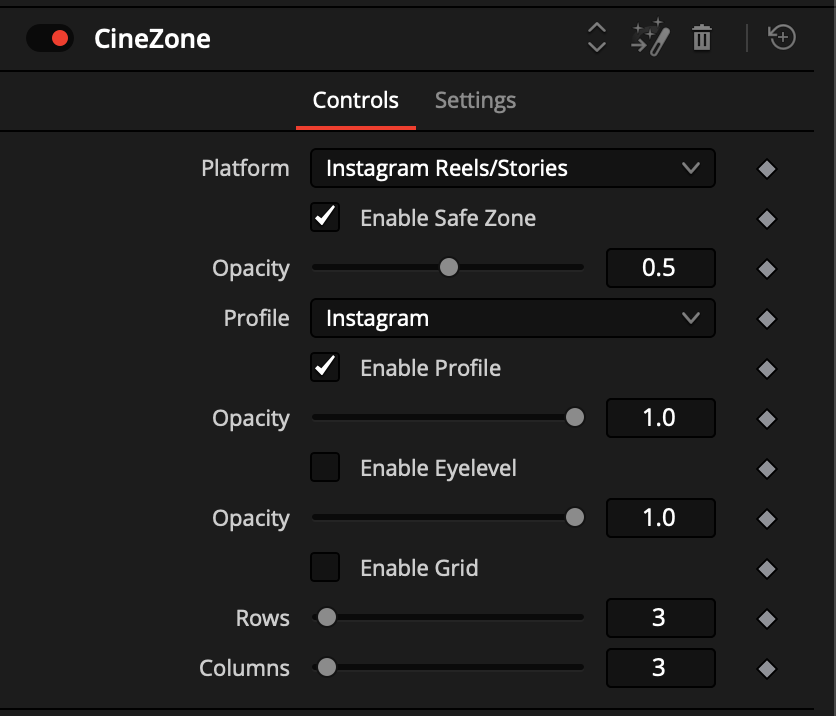Click the CineZone effect title

click(152, 39)
